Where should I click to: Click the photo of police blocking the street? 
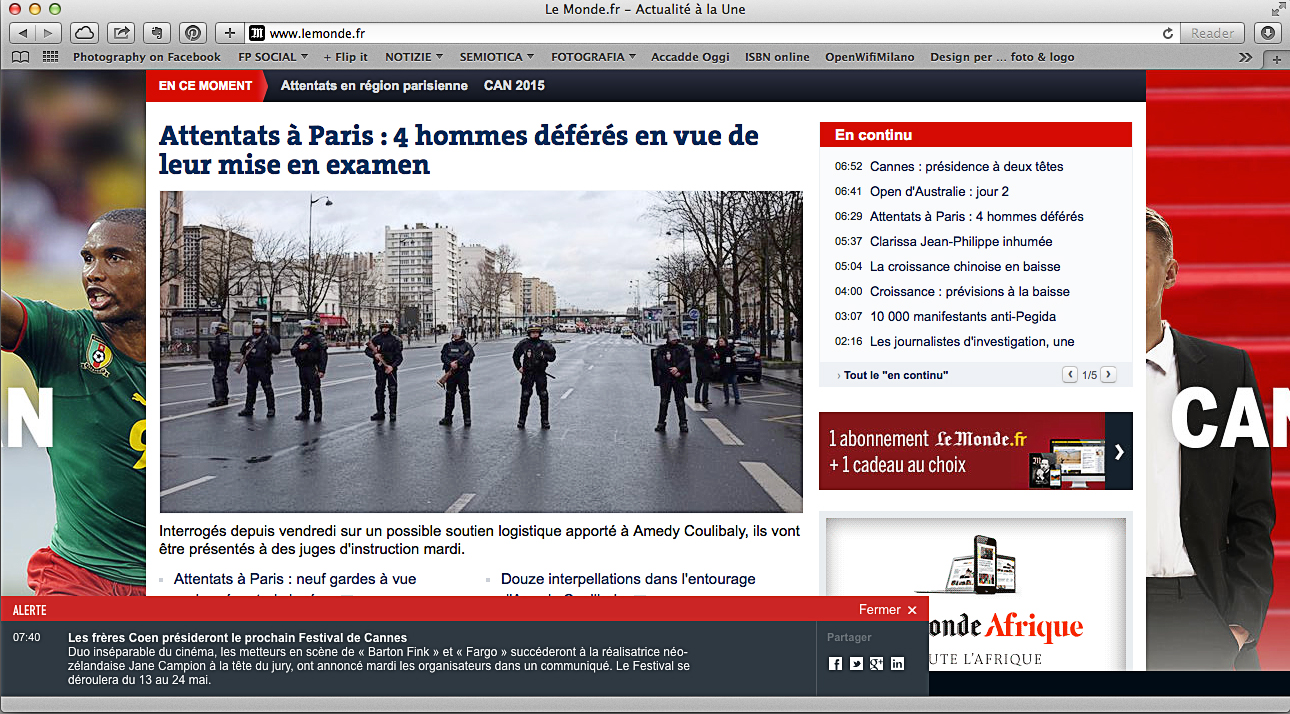point(481,352)
